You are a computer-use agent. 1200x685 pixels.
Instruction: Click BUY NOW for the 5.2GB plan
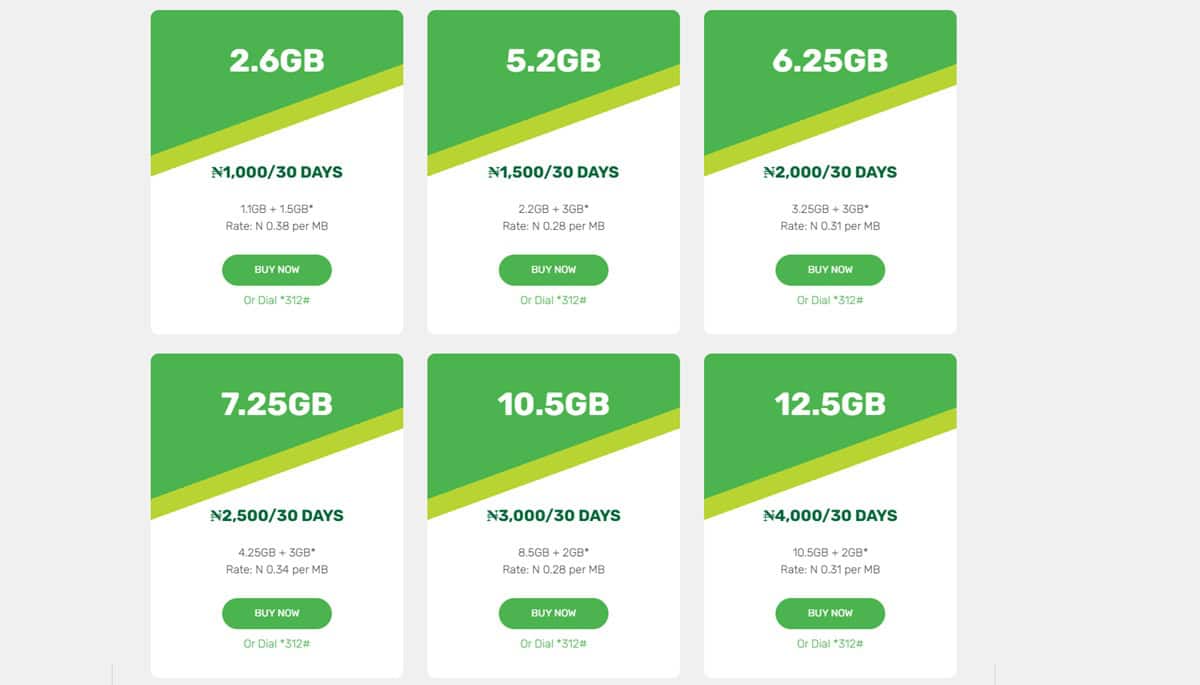click(553, 270)
